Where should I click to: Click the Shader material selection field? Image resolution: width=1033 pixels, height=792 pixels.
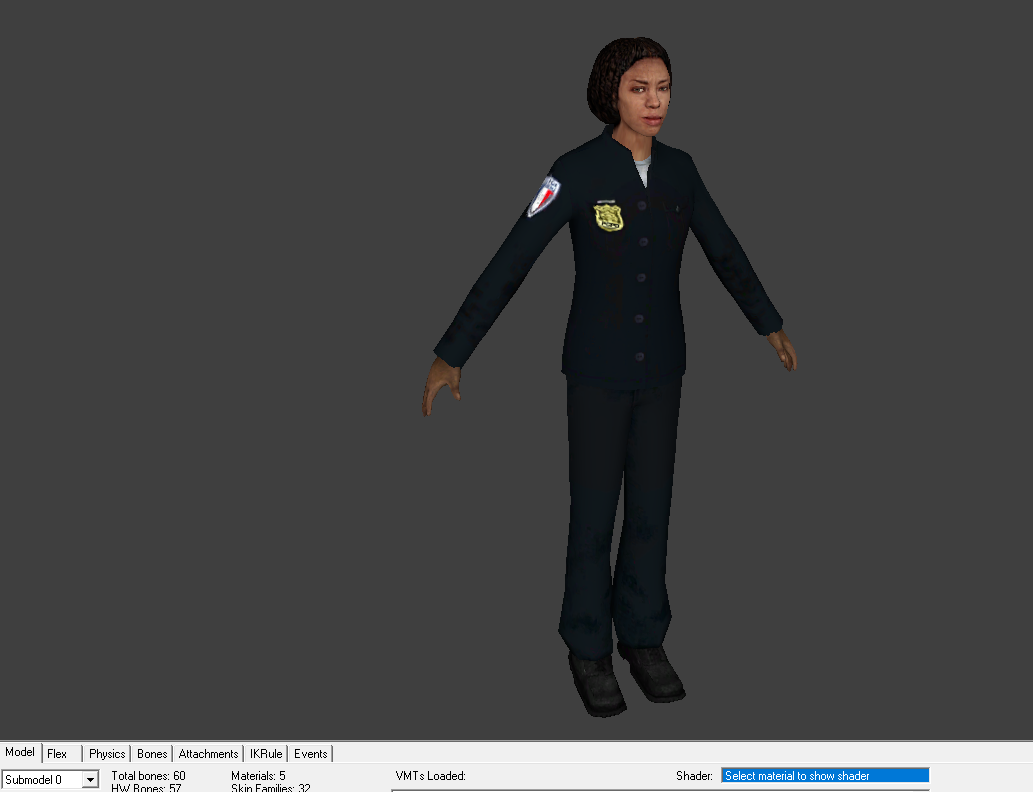click(825, 776)
